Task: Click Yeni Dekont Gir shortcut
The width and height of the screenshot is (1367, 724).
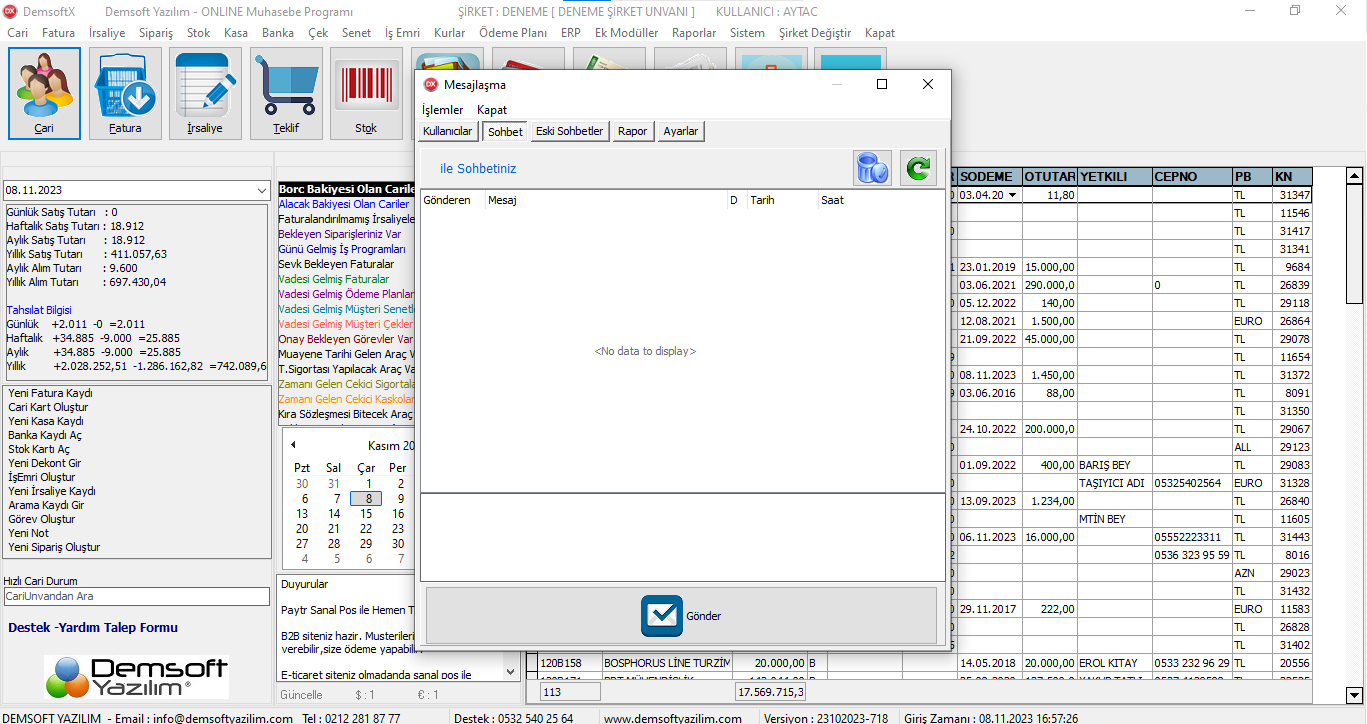Action: (x=45, y=463)
